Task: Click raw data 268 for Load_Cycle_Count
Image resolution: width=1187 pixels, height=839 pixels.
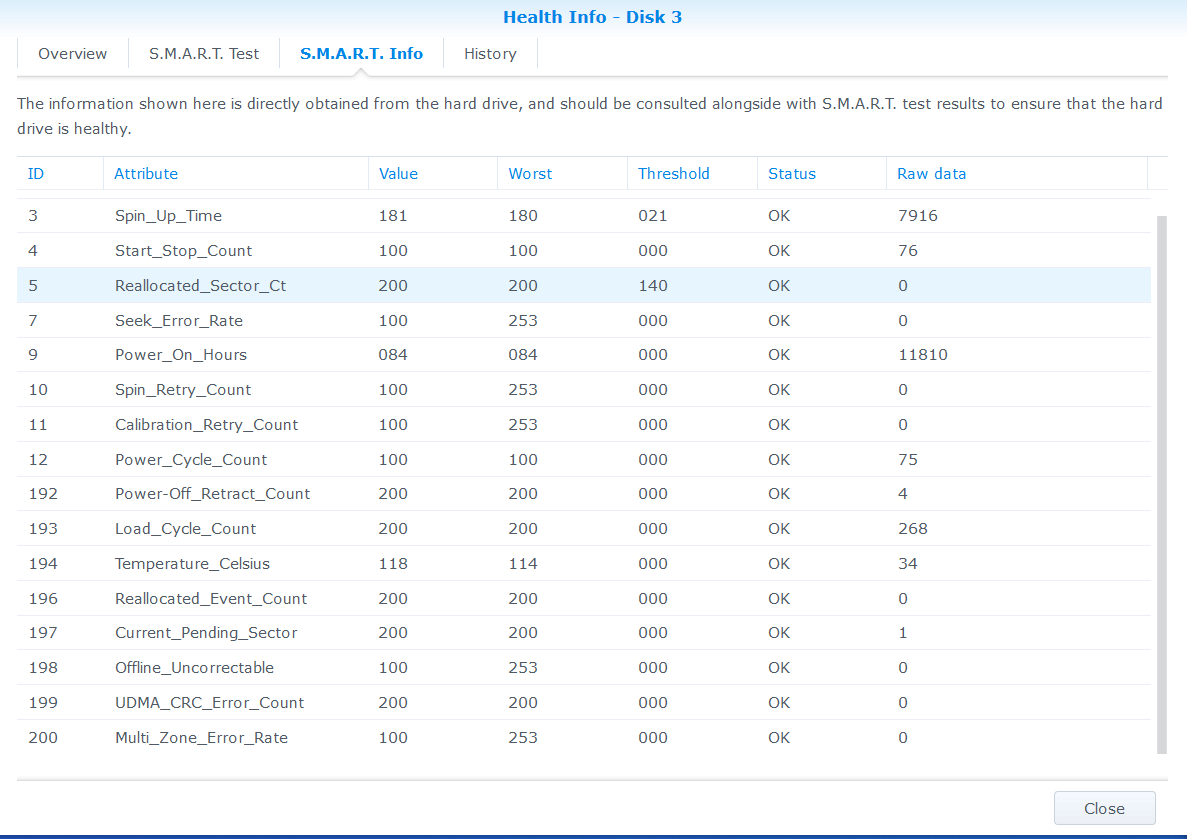Action: pyautogui.click(x=913, y=529)
